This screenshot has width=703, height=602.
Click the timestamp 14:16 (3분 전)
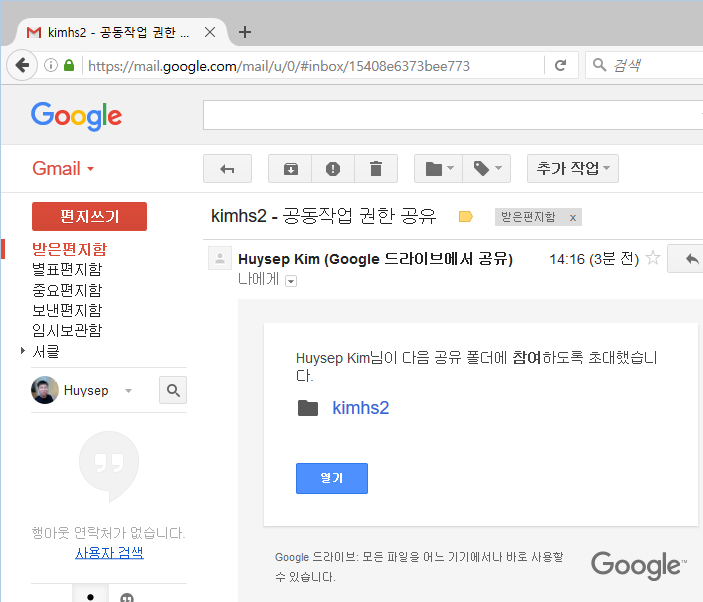coord(594,259)
